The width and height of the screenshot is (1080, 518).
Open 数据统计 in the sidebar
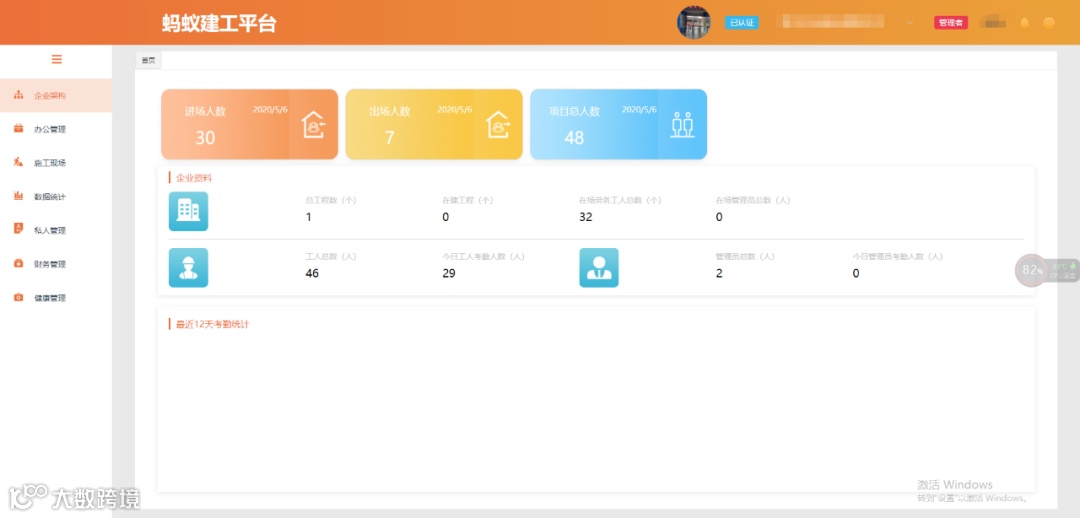point(56,196)
